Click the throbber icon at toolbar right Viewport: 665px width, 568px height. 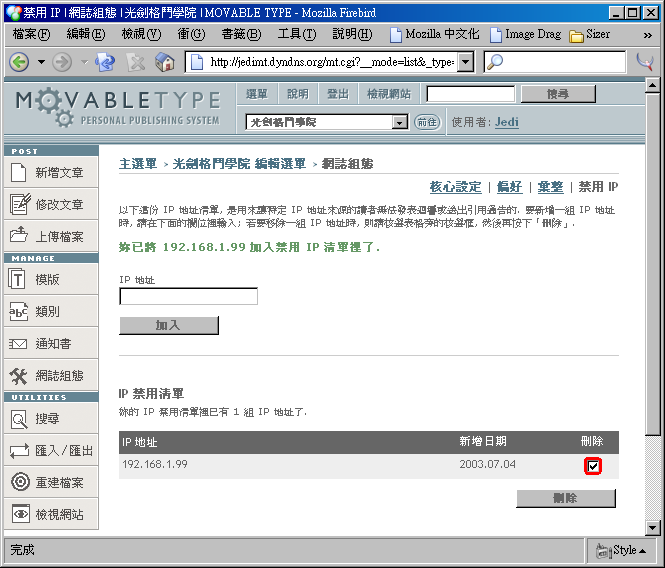coord(645,62)
